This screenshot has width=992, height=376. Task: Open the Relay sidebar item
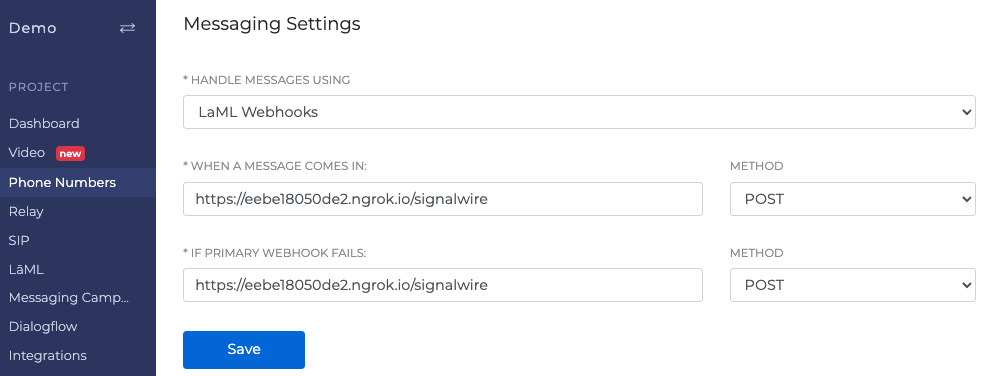coord(26,211)
